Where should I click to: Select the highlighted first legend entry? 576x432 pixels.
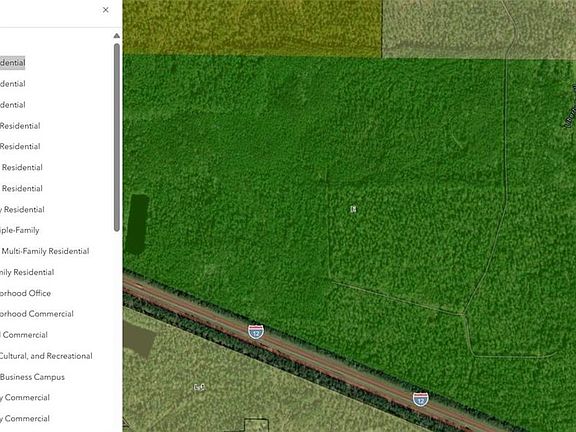(x=12, y=63)
